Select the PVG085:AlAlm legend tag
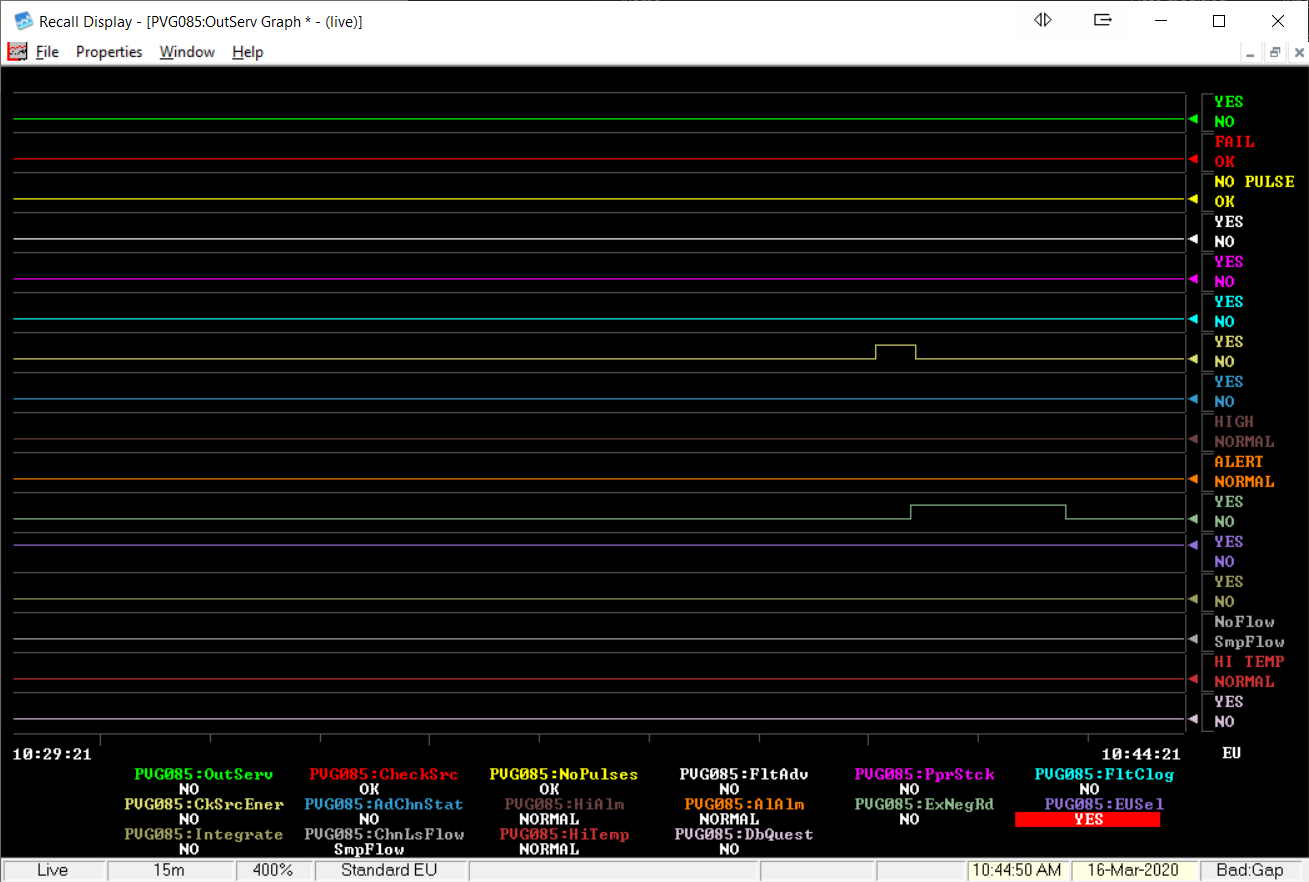 (744, 804)
